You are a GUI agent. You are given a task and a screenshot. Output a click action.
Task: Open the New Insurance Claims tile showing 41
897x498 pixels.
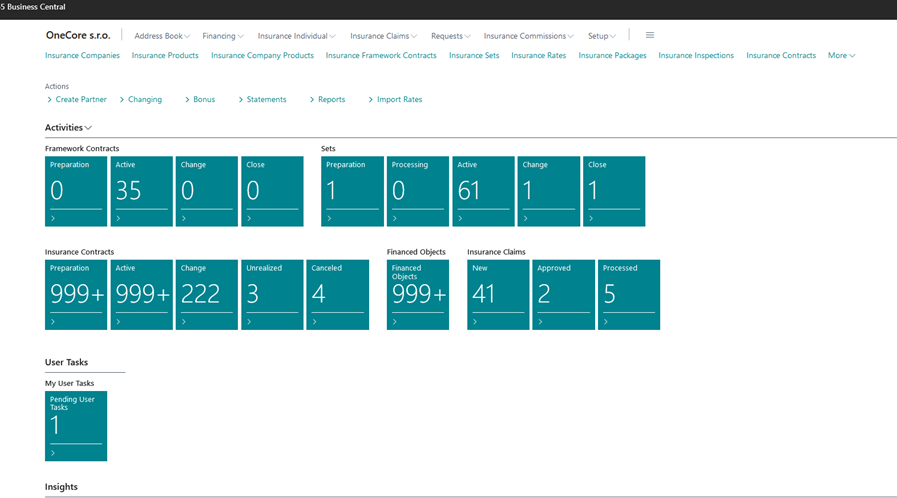pos(498,293)
